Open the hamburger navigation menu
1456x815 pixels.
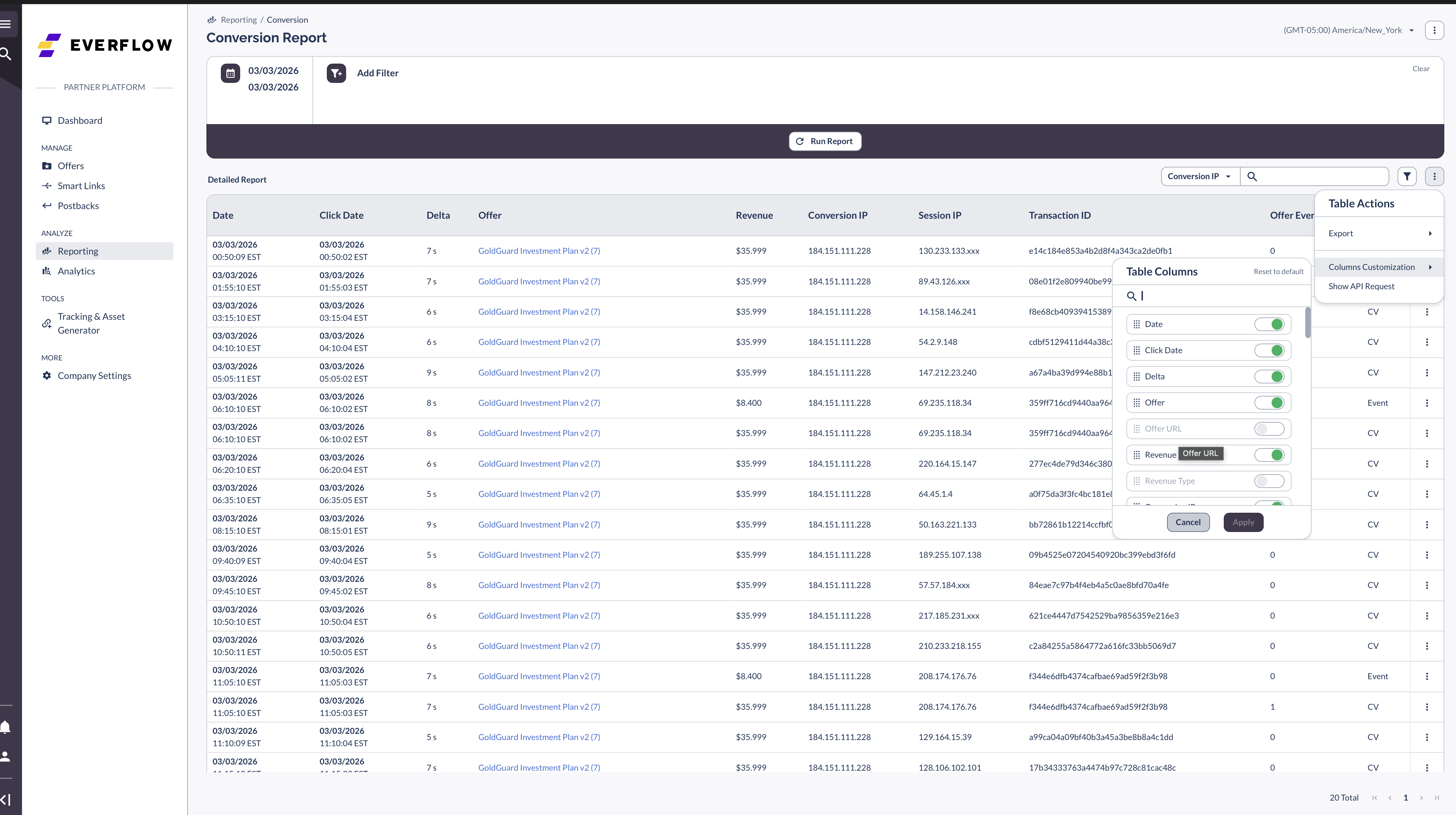coord(7,24)
